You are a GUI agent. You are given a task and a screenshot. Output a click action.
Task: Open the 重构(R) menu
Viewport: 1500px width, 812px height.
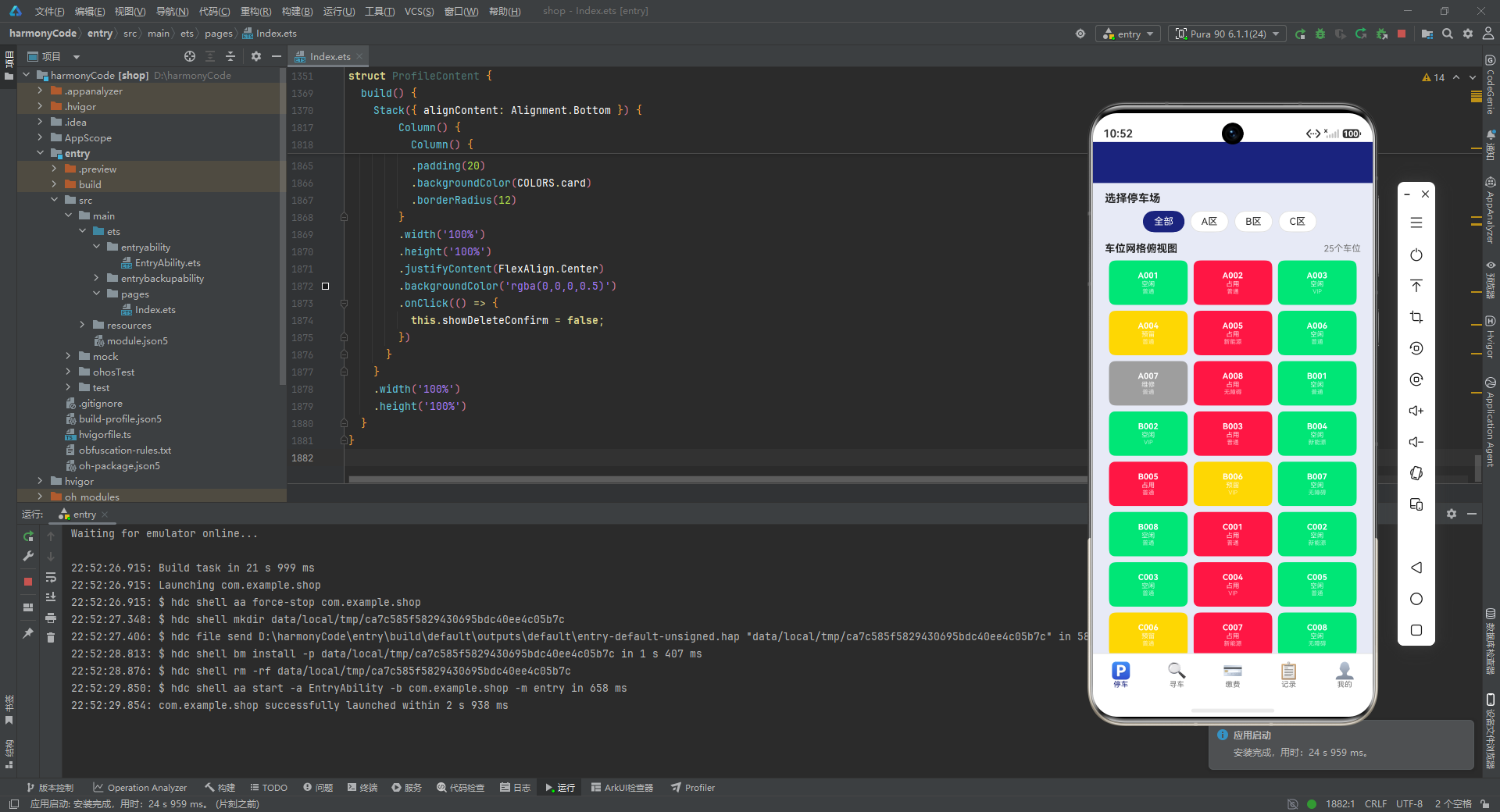[x=255, y=11]
